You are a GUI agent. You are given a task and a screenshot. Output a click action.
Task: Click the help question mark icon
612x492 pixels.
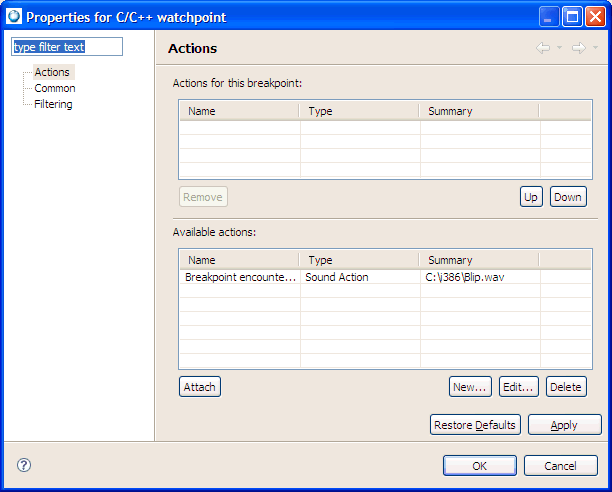point(24,465)
